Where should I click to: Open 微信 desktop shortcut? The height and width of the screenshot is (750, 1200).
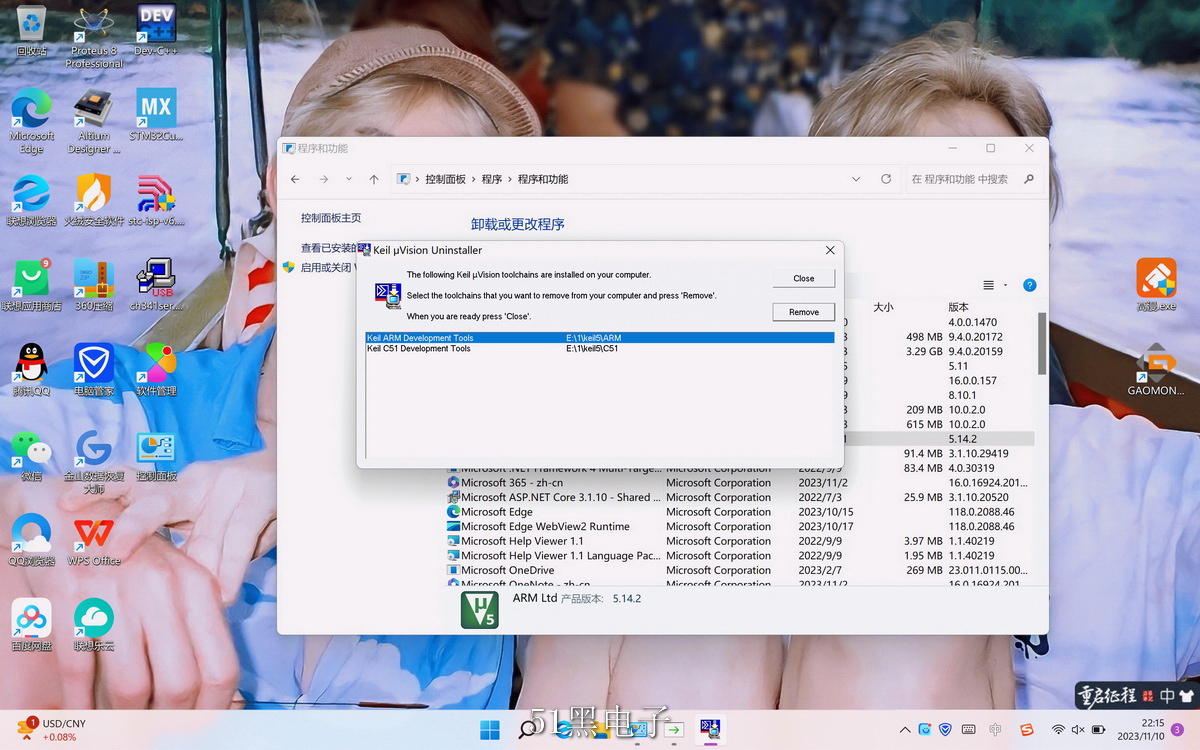pyautogui.click(x=32, y=455)
